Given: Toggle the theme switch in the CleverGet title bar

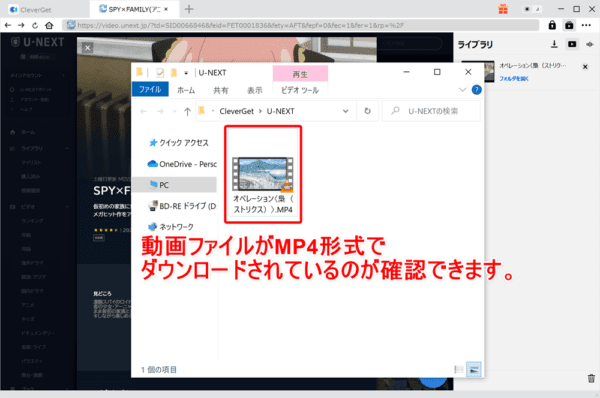Looking at the screenshot, I should tap(532, 9).
